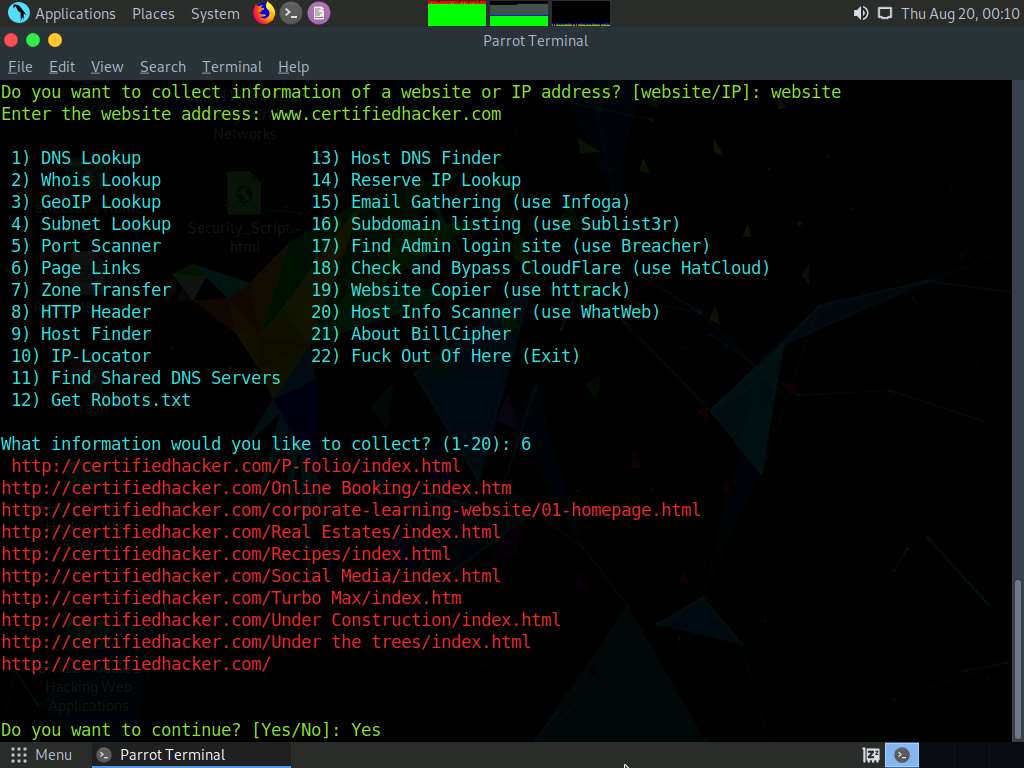Click the '2) Whois Lookup' line
The height and width of the screenshot is (768, 1024).
coord(86,180)
